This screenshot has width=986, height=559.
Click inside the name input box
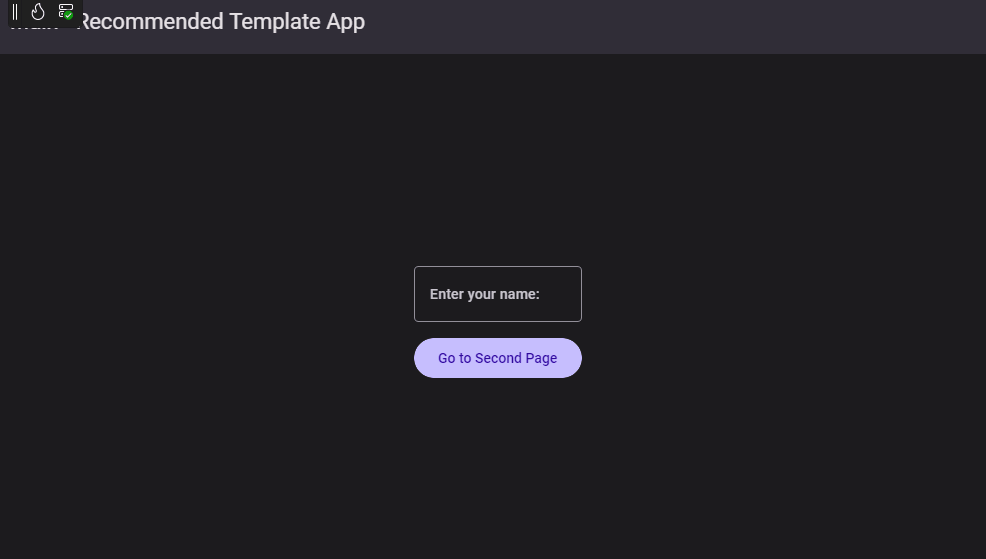(497, 294)
